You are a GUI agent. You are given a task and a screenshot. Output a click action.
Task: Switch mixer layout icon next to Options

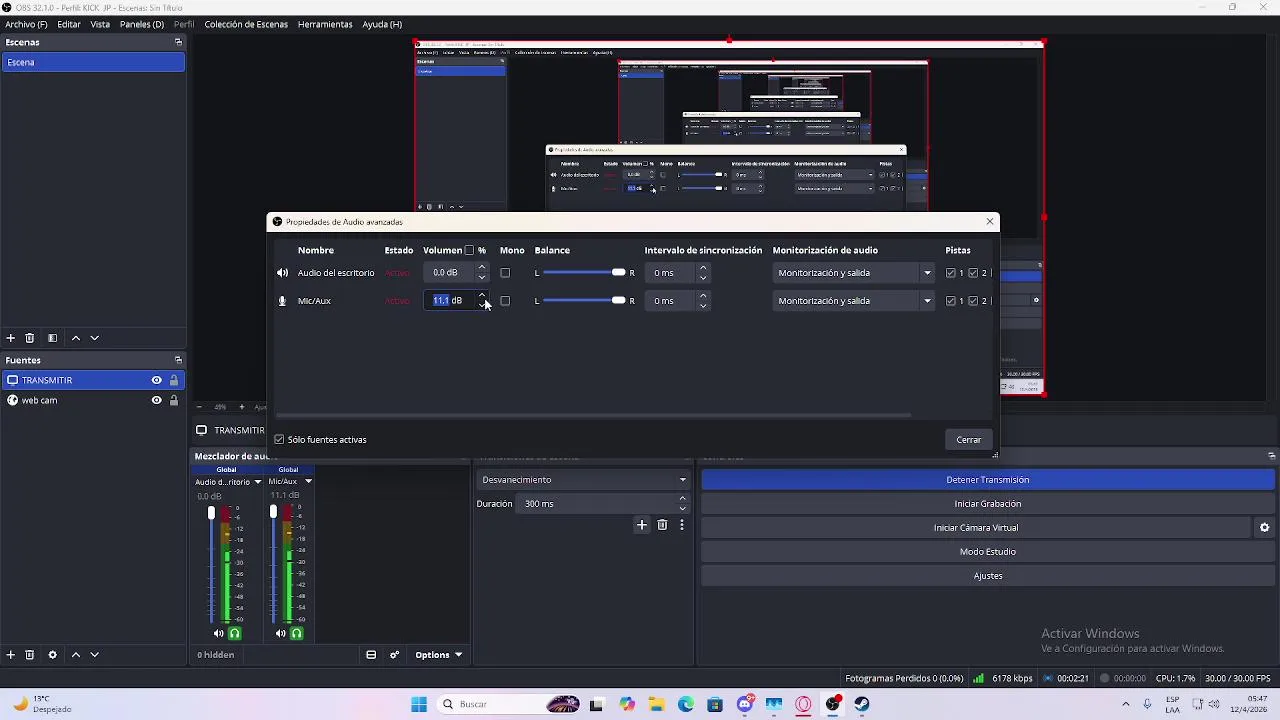click(x=371, y=655)
